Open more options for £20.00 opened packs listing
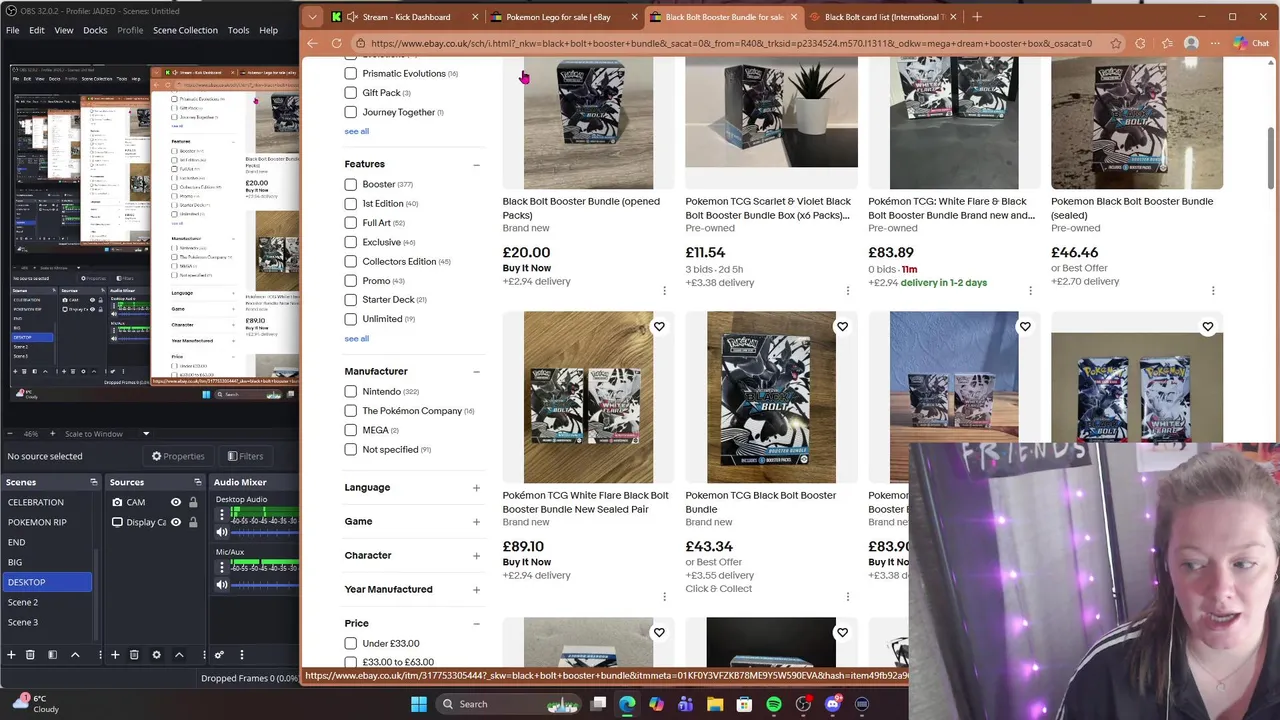Screen dimensions: 1280x720 point(664,291)
